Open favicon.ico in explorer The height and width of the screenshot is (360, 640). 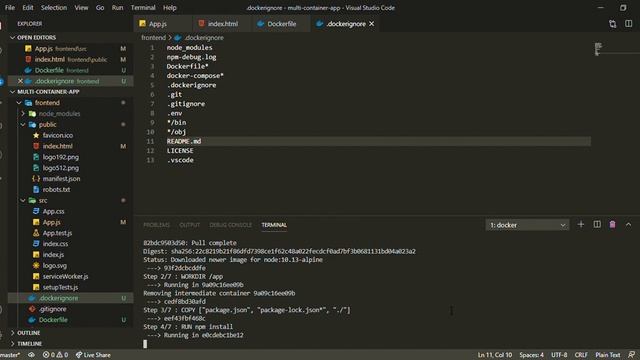(x=58, y=135)
